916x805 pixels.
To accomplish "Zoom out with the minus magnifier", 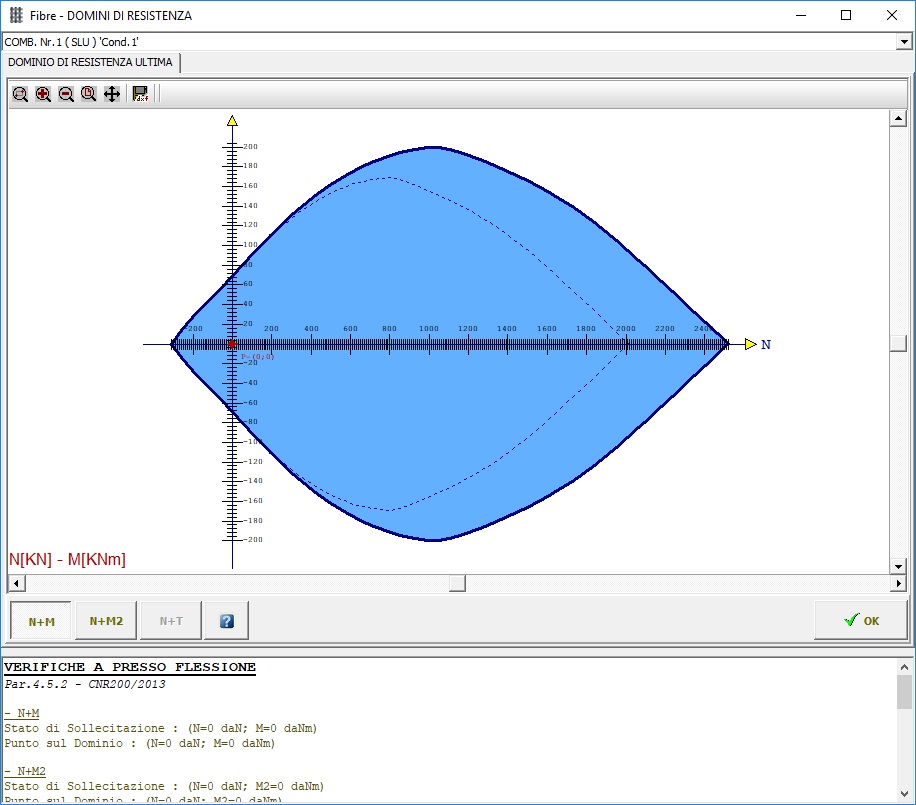I will [66, 94].
